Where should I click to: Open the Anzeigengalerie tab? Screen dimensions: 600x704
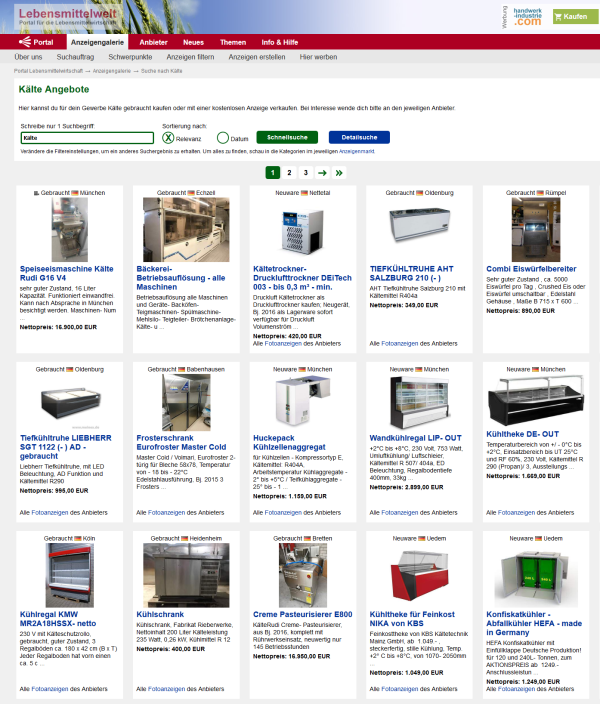coord(97,42)
